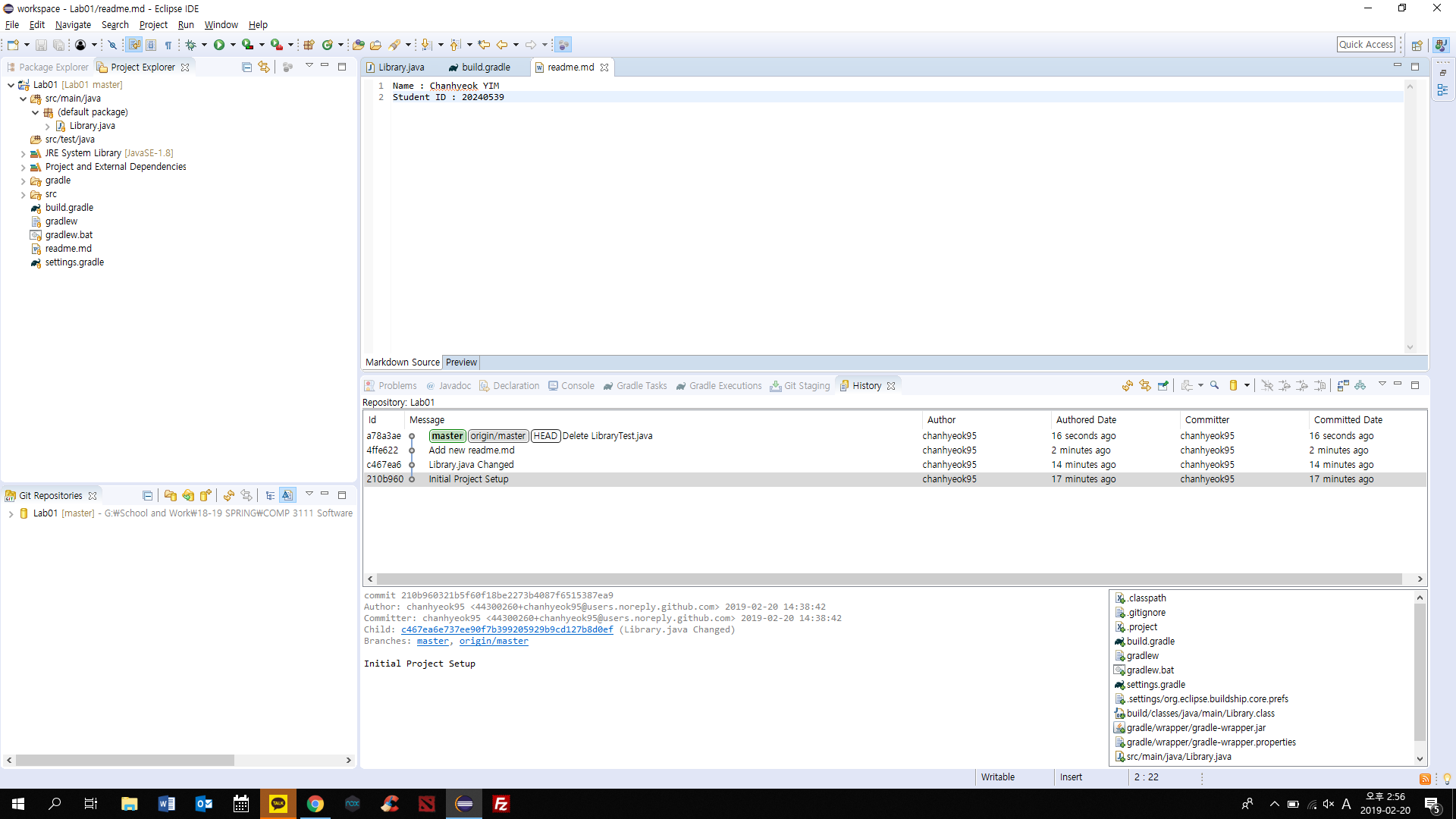Select the Debug icon in the toolbar
Viewport: 1456px width, 819px height.
pos(190,45)
